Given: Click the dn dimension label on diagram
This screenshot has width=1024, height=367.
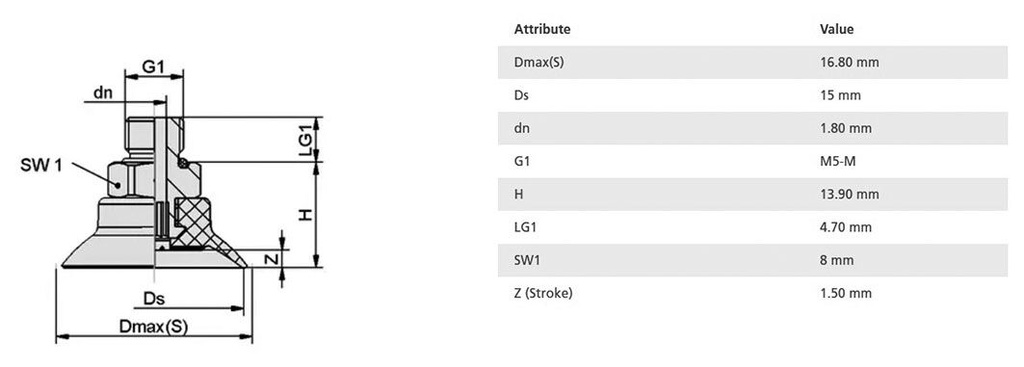Looking at the screenshot, I should pyautogui.click(x=103, y=93).
